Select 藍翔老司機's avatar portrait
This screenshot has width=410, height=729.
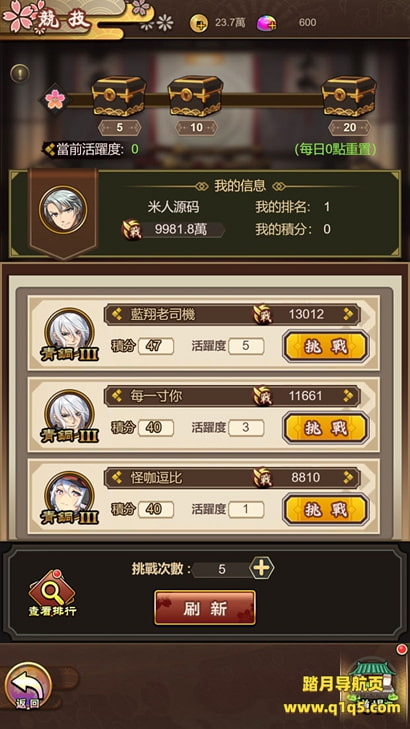[69, 331]
